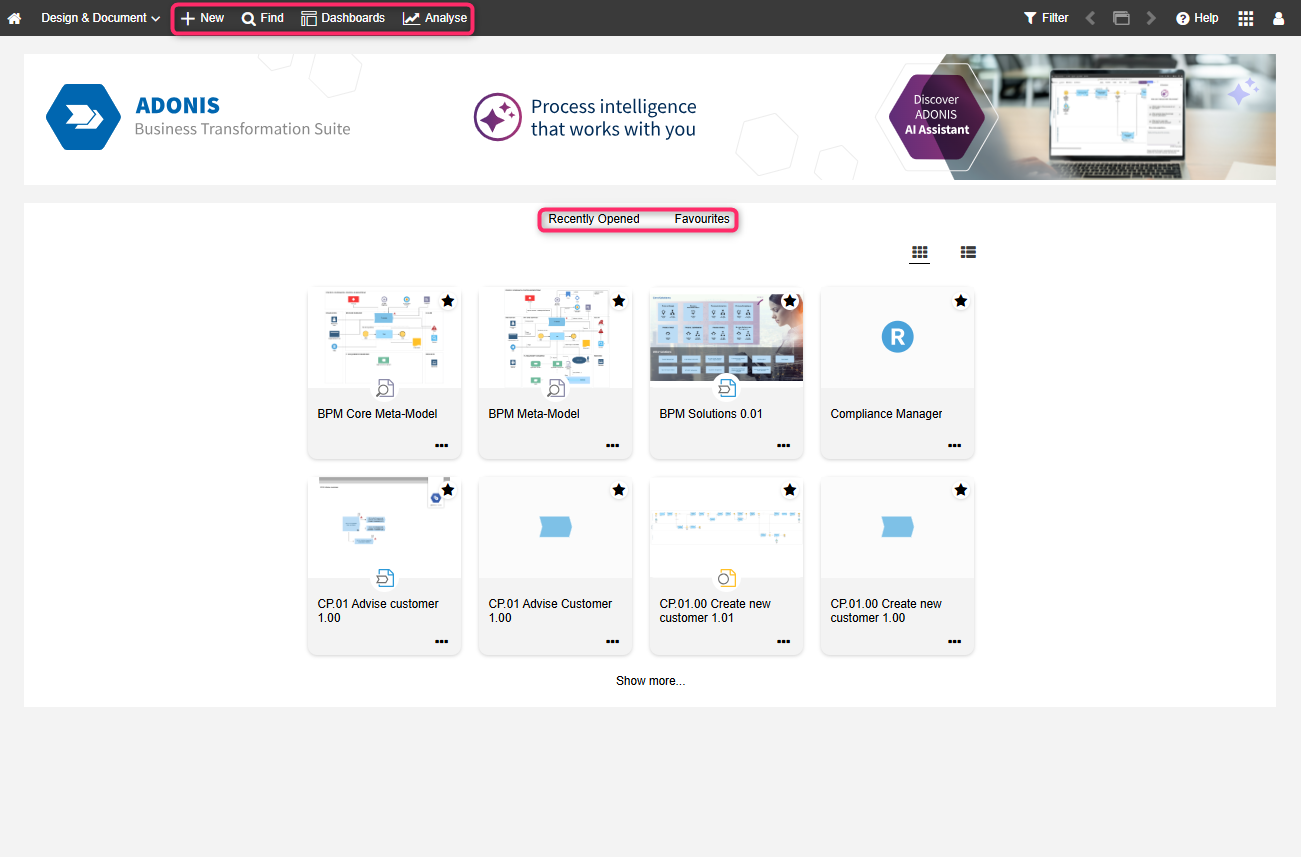Select the grid tile view
This screenshot has width=1302, height=858.
tap(920, 252)
